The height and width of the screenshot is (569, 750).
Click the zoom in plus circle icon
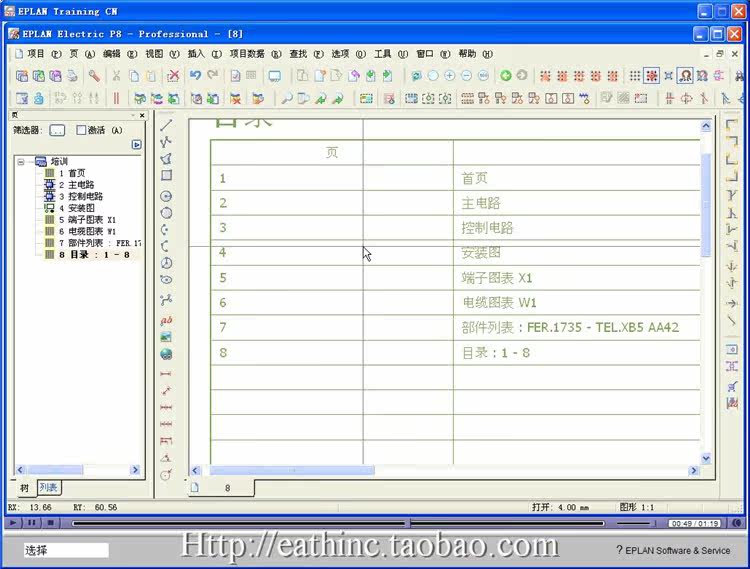pos(450,76)
